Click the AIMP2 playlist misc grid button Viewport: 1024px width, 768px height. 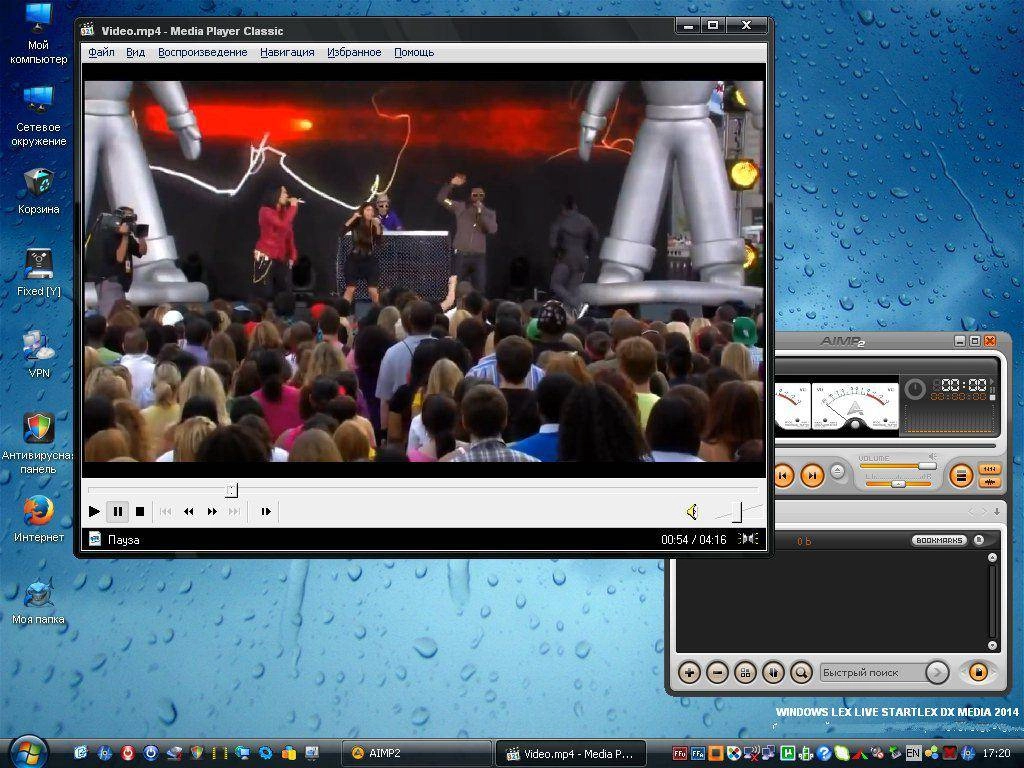[x=745, y=672]
